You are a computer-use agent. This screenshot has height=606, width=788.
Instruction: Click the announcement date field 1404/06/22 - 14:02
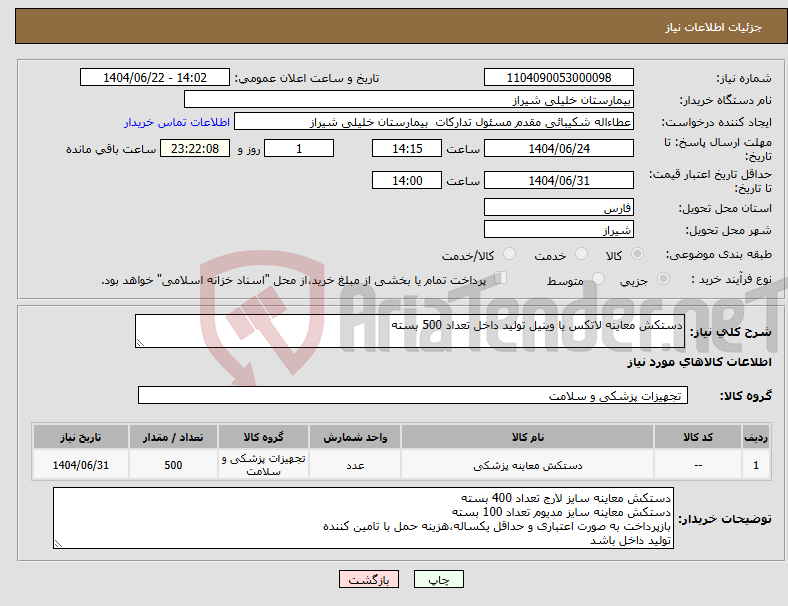tap(155, 78)
